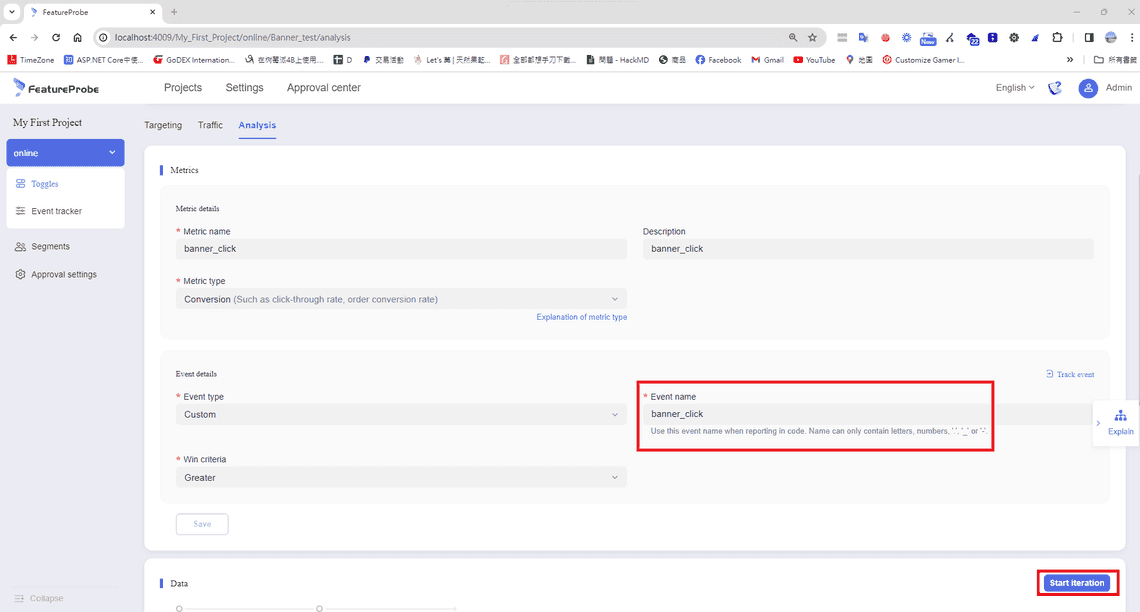
Task: Click the browser reload icon
Action: [x=56, y=37]
